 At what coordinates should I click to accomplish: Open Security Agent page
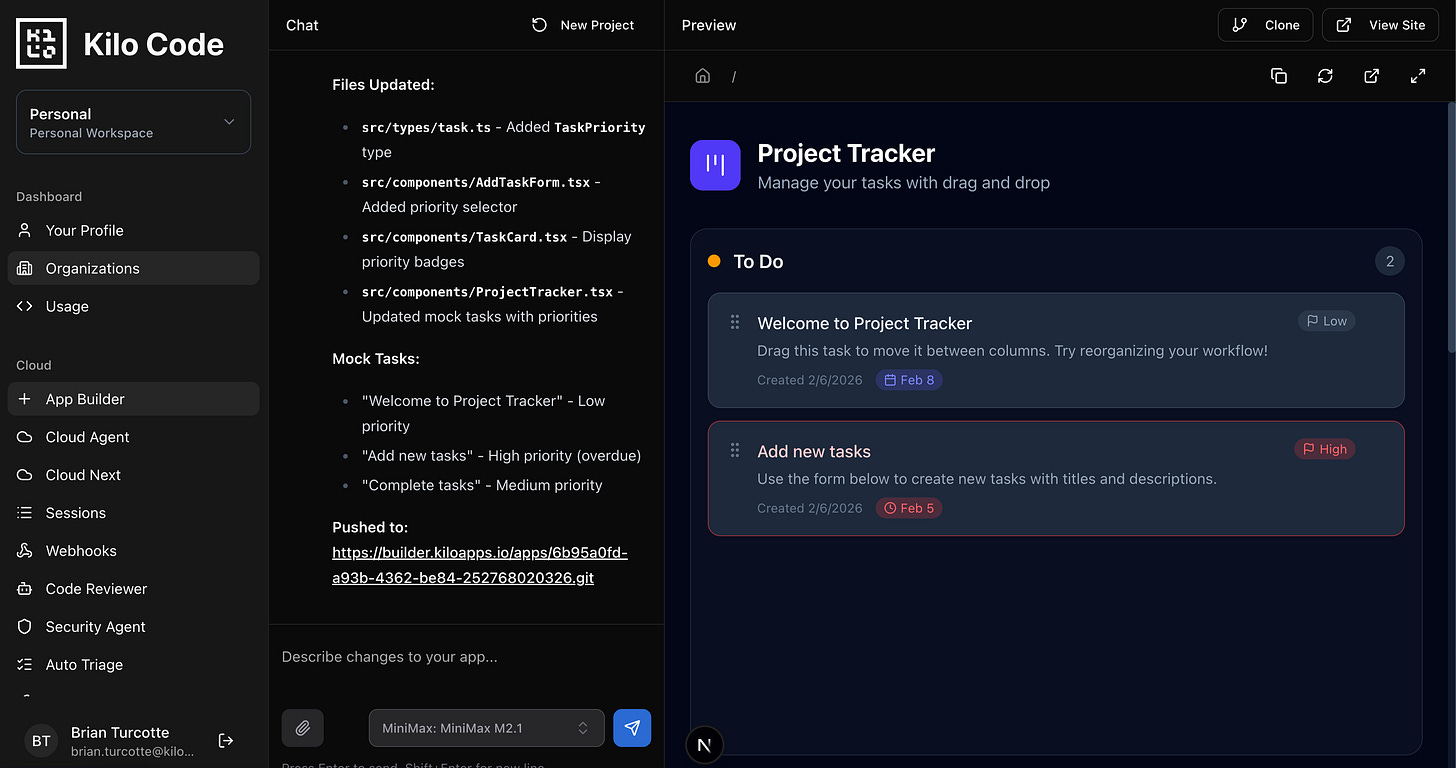pos(133,627)
